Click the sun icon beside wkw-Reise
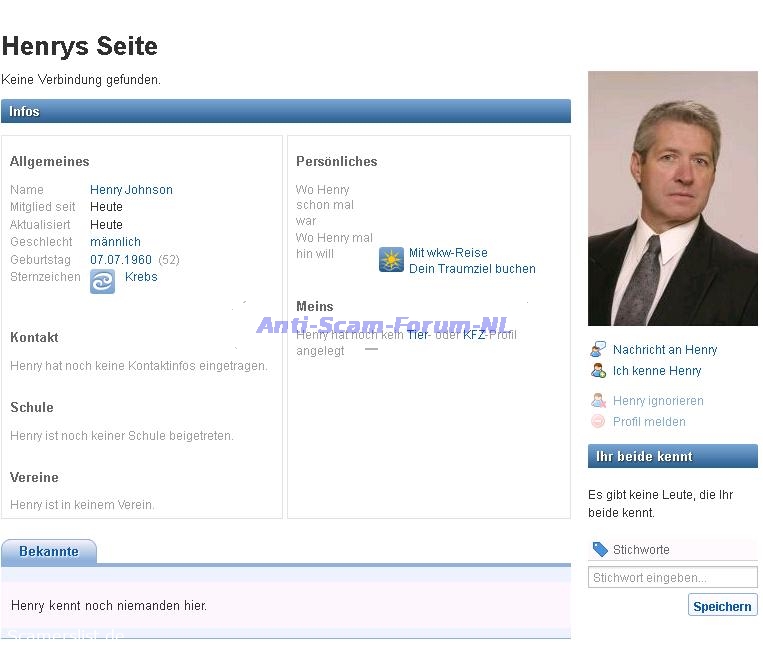The image size is (763, 649). pyautogui.click(x=391, y=260)
